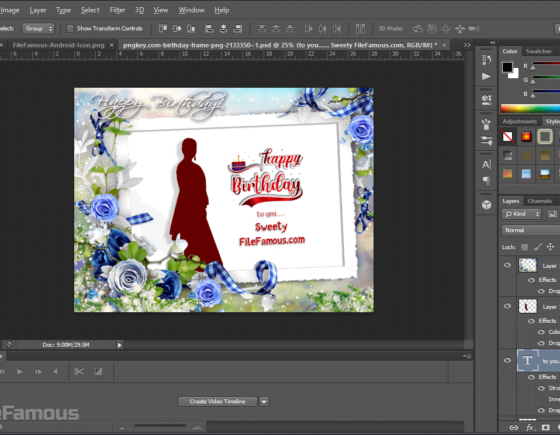Toggle Effects visibility of top layer
Viewport: 560px width, 435px height.
tap(531, 280)
